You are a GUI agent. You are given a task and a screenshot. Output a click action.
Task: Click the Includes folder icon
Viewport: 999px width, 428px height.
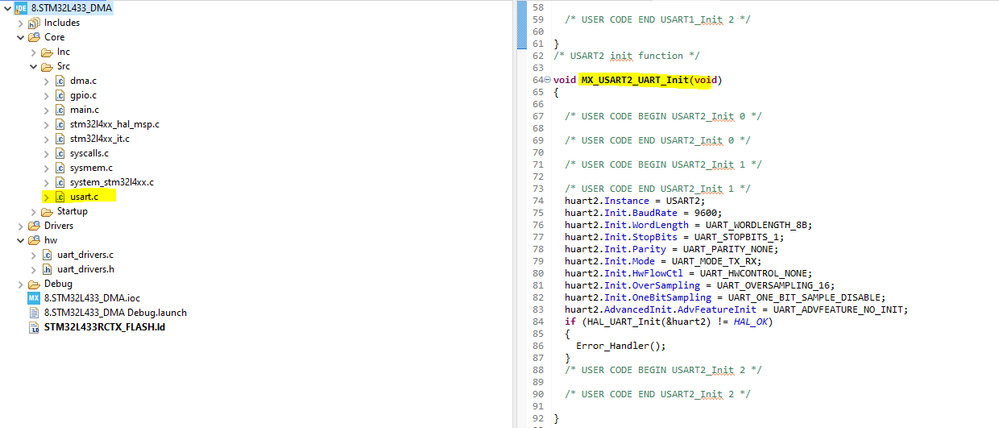point(34,23)
